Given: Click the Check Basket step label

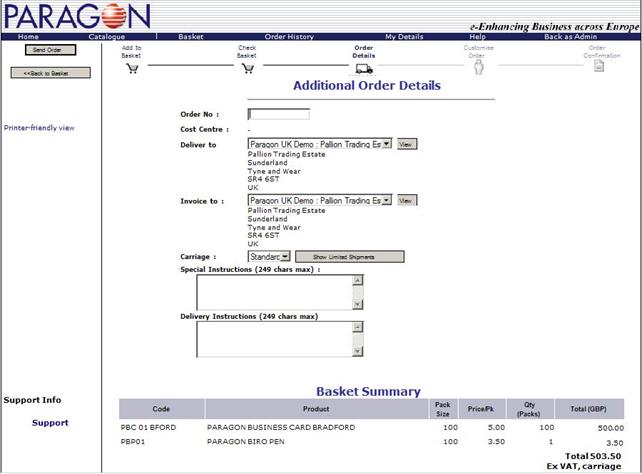Looking at the screenshot, I should [247, 52].
